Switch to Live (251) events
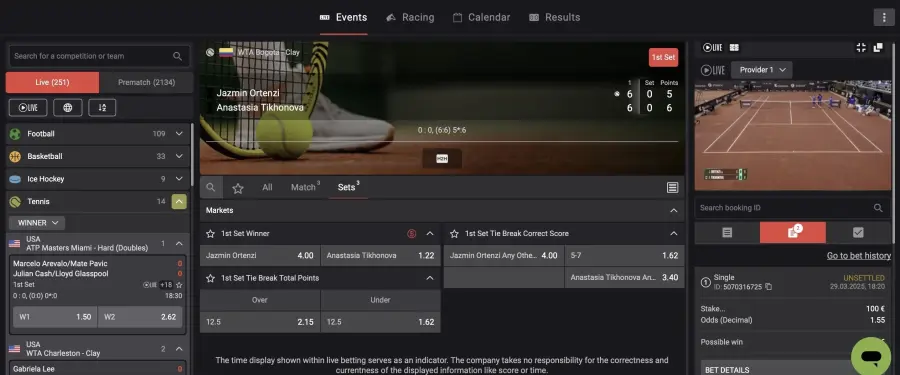 pyautogui.click(x=52, y=83)
